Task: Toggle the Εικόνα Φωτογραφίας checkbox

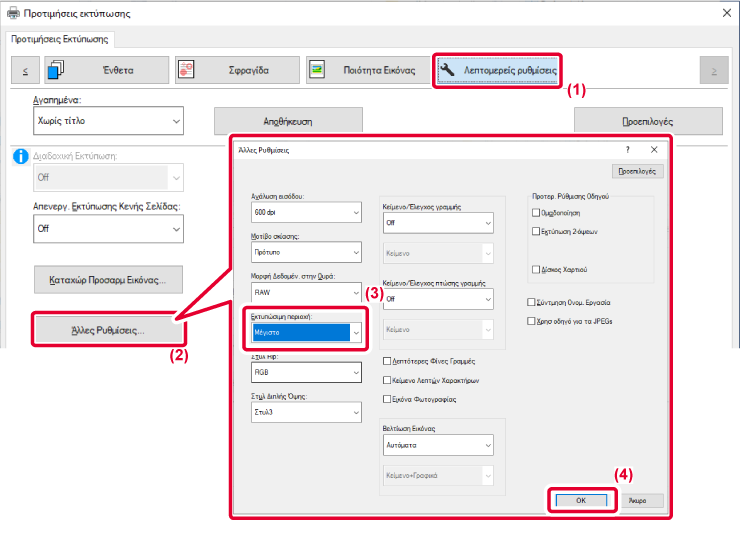Action: coord(387,399)
